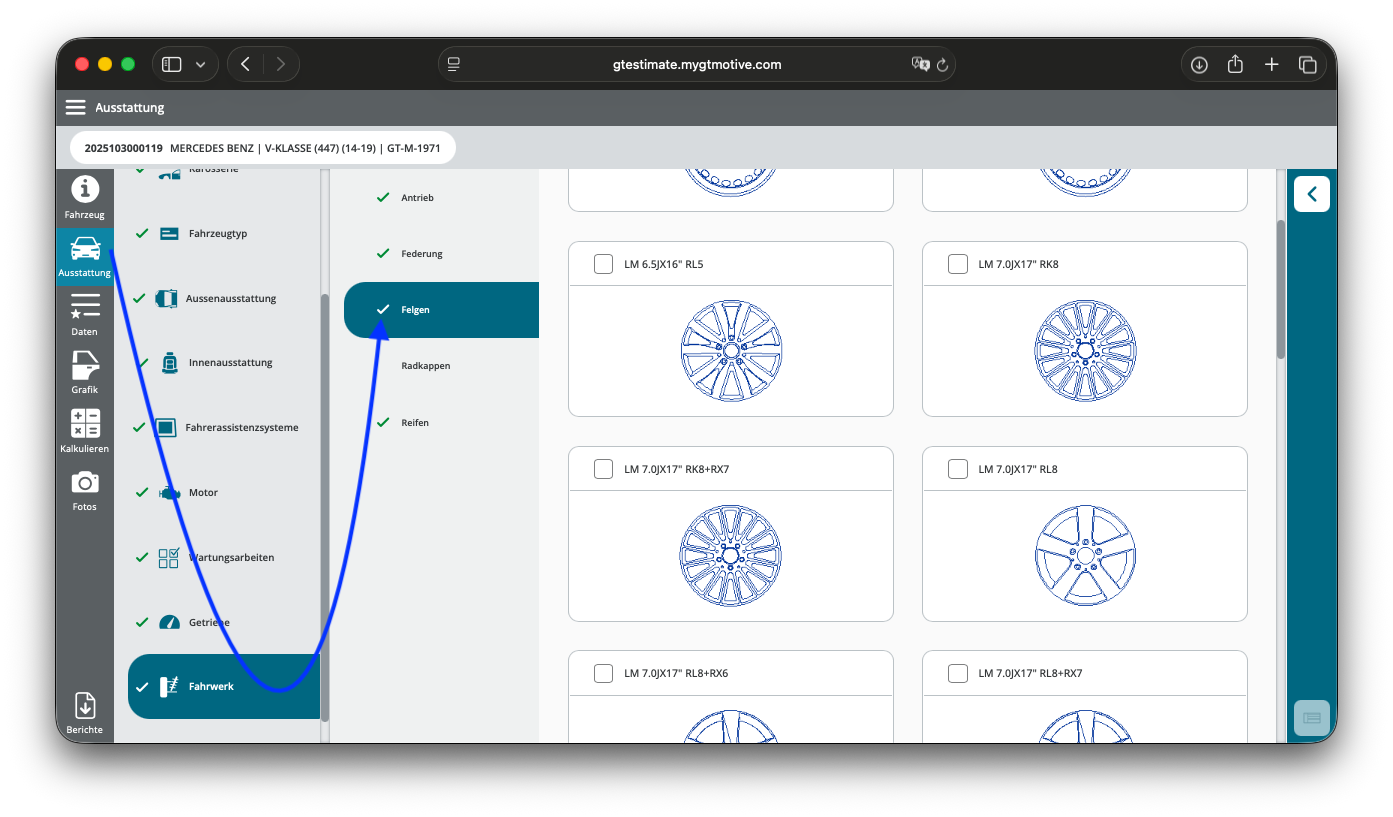1393x817 pixels.
Task: Switch to the Reifen subcategory
Action: tap(415, 423)
